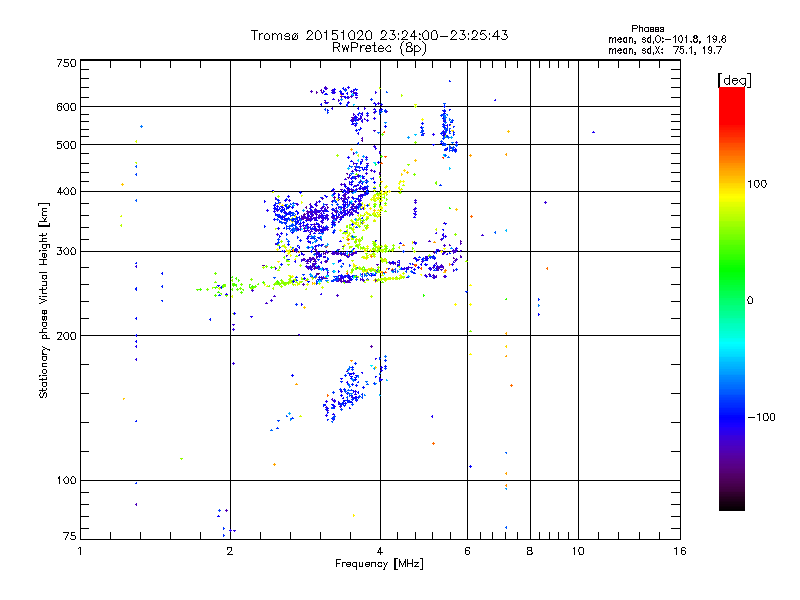800x600 pixels.
Task: Click the '400' y-axis tick label
Action: (66, 192)
